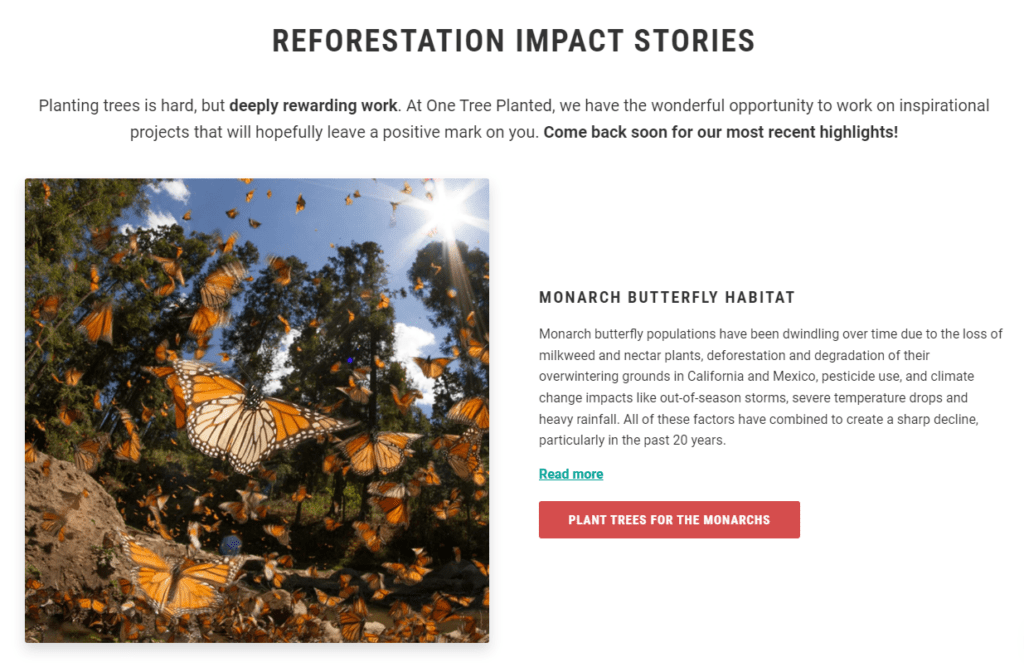1024x667 pixels.
Task: Select the Monarch Butterfly Habitat title
Action: pyautogui.click(x=667, y=298)
